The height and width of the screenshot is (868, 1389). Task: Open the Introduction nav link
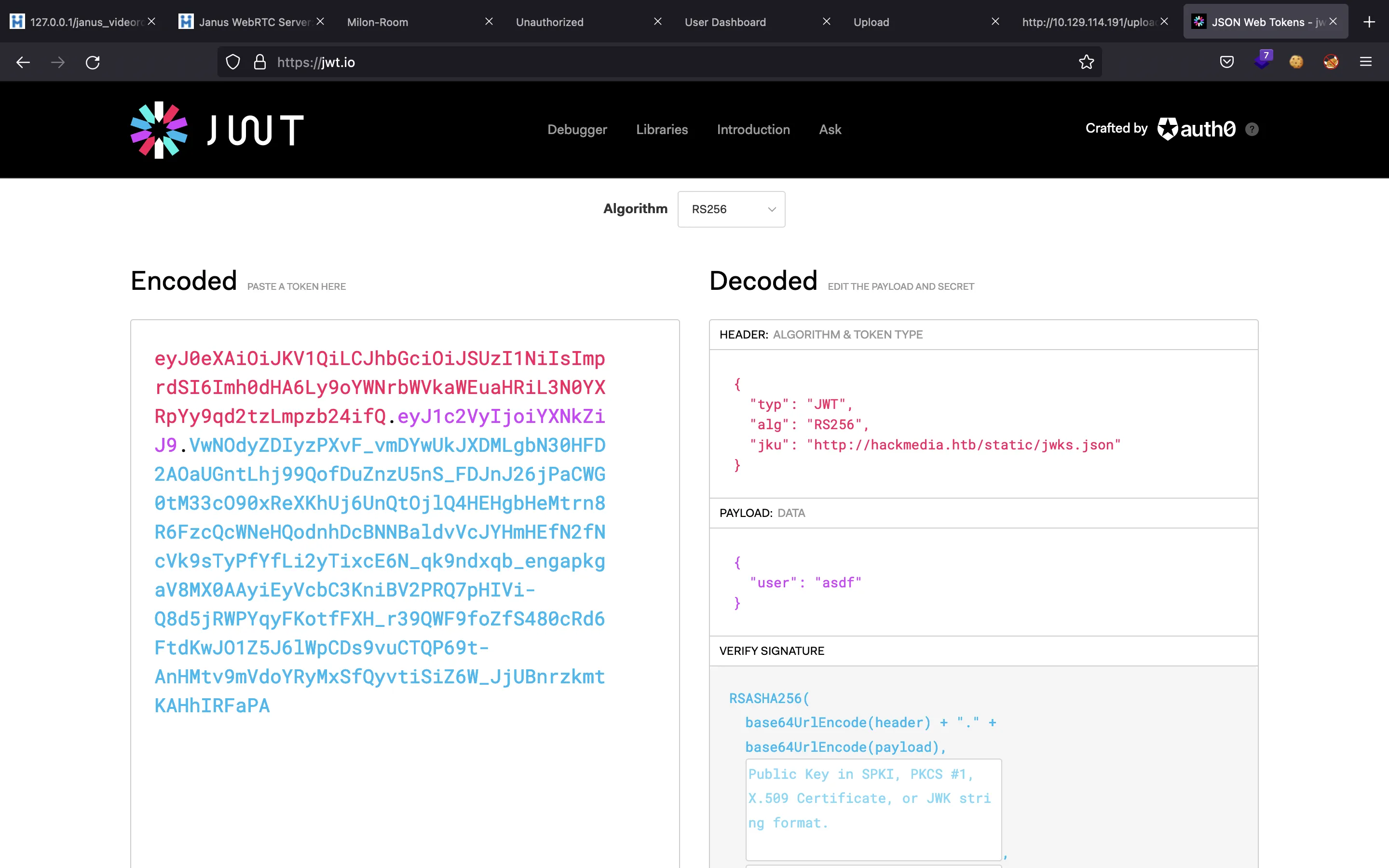pos(753,130)
